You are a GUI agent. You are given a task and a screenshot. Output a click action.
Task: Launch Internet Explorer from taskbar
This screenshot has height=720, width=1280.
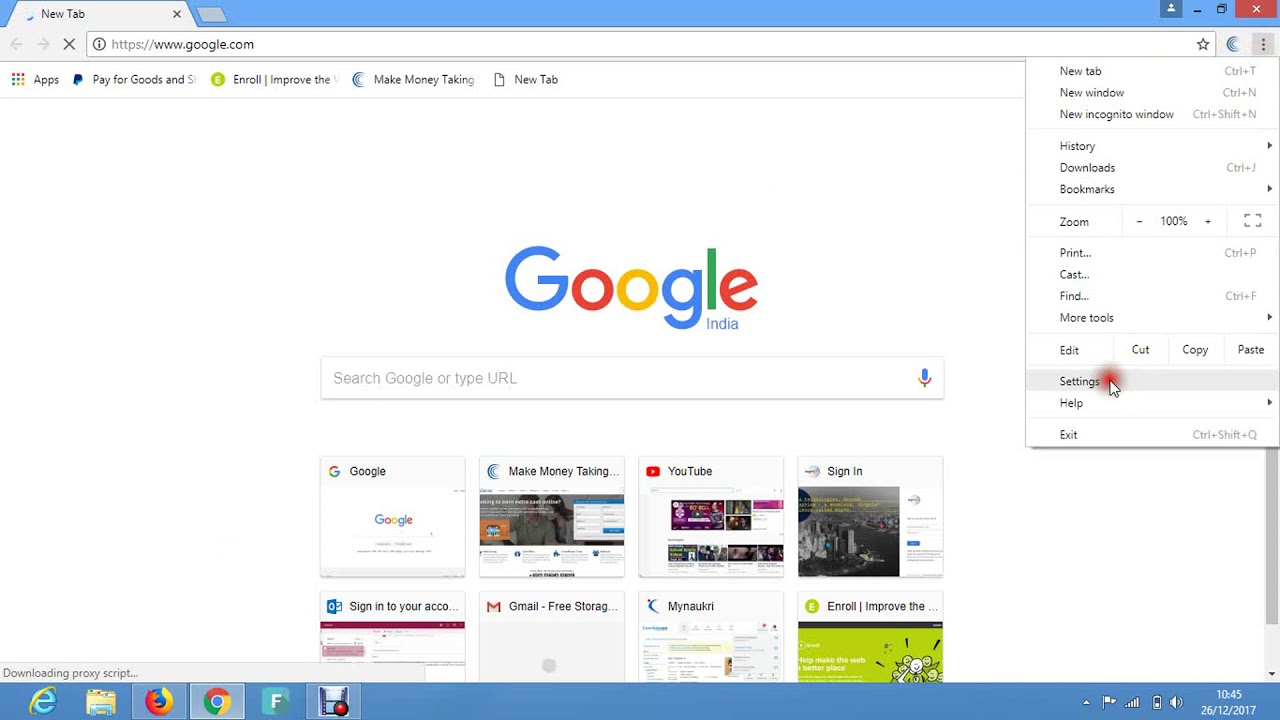(x=43, y=702)
